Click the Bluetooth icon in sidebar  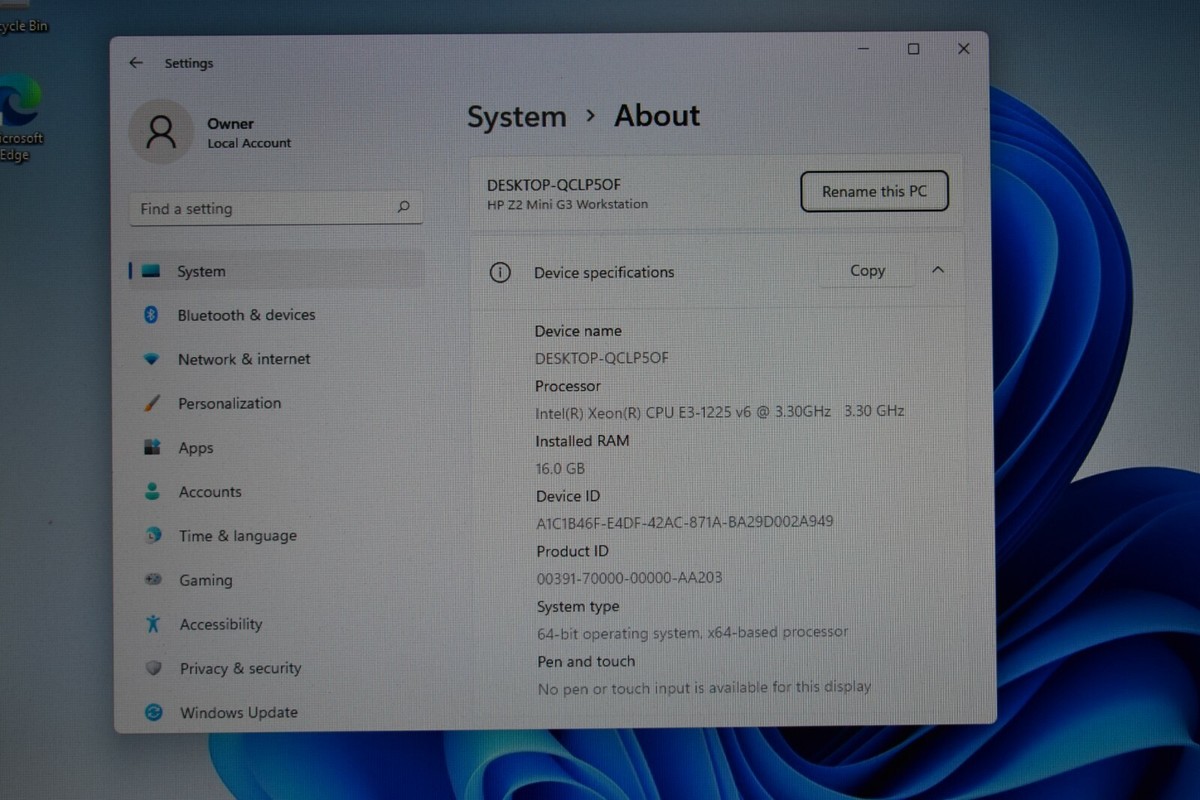pyautogui.click(x=152, y=315)
